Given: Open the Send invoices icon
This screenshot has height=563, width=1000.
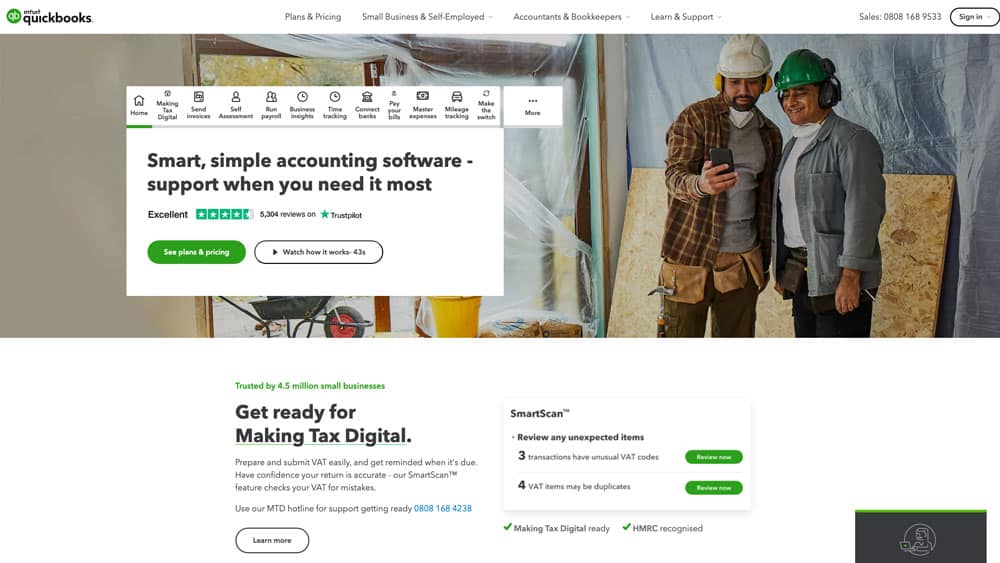Looking at the screenshot, I should pos(198,97).
